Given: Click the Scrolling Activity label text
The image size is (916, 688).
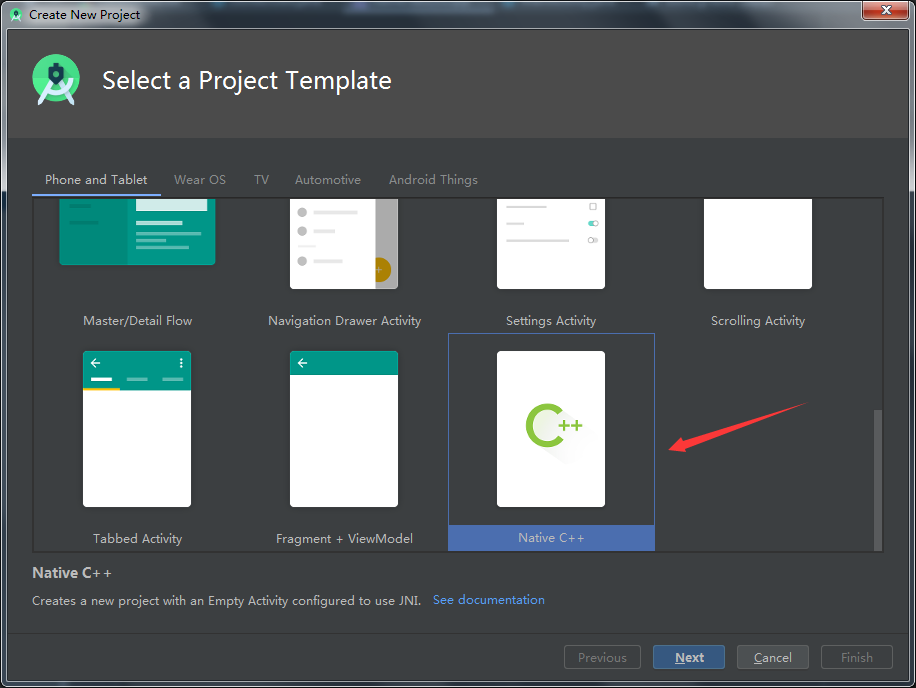Looking at the screenshot, I should pos(758,321).
